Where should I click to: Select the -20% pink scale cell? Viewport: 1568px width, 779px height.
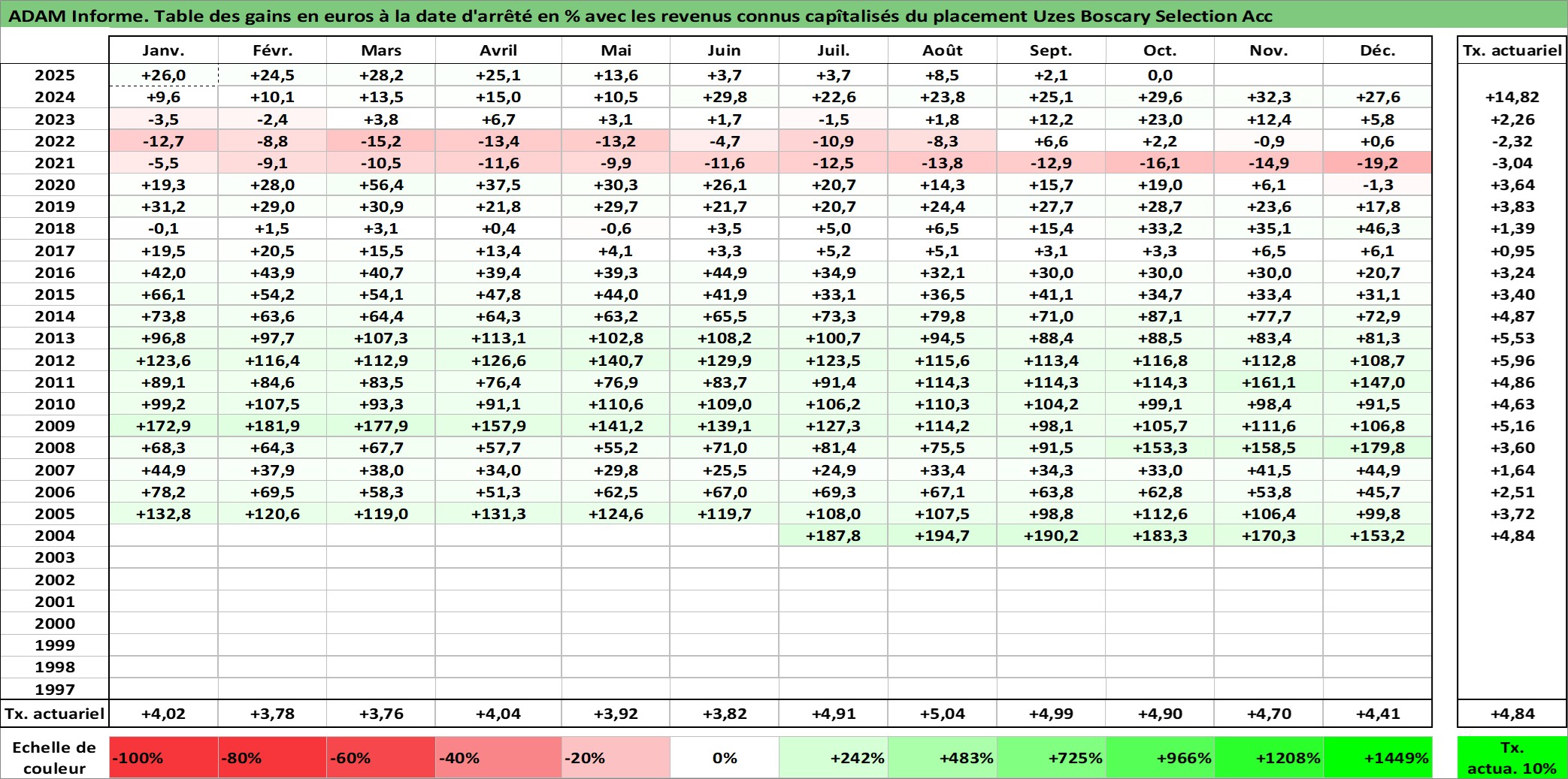616,757
